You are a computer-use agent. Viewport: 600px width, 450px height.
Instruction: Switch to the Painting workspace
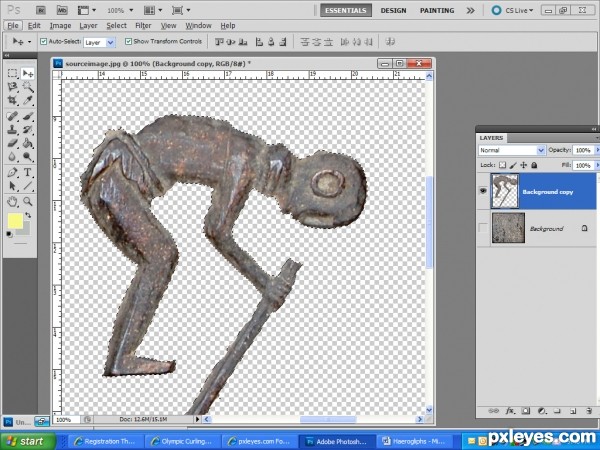click(x=437, y=10)
